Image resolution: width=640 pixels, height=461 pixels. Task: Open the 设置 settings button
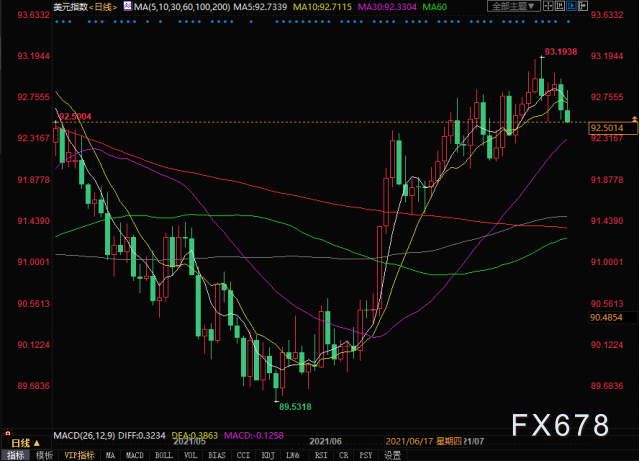coord(393,454)
